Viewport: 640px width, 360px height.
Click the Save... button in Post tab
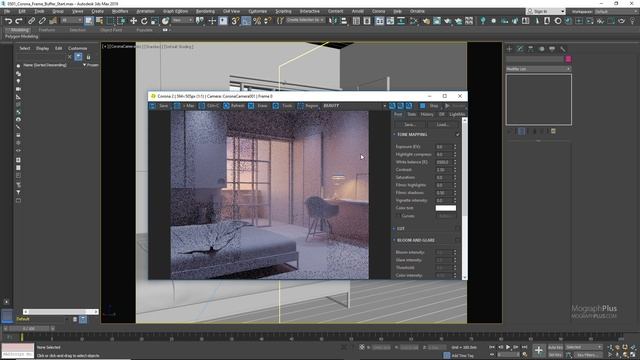(x=409, y=124)
